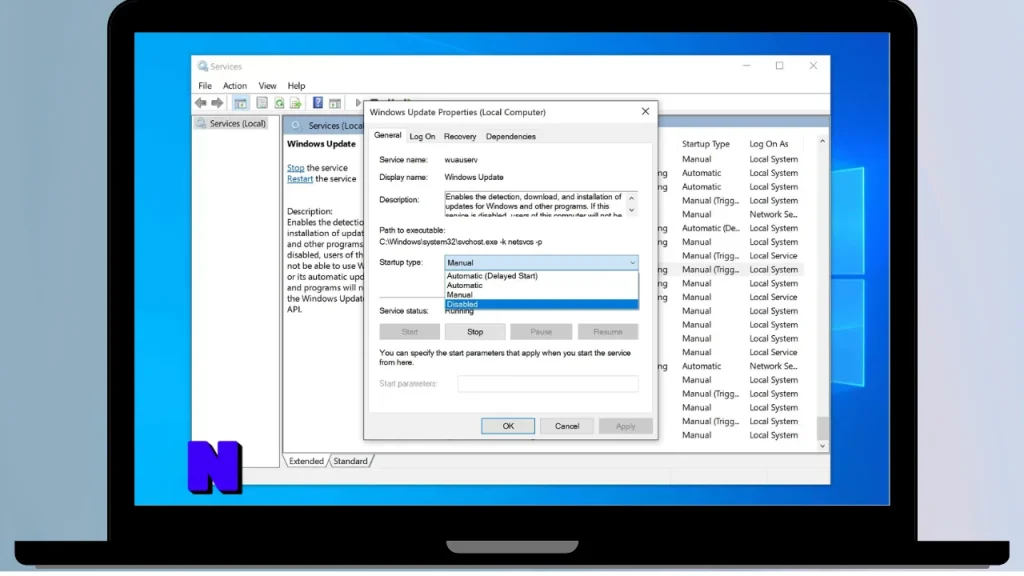Maximize the Services window
1024x576 pixels.
(x=779, y=66)
